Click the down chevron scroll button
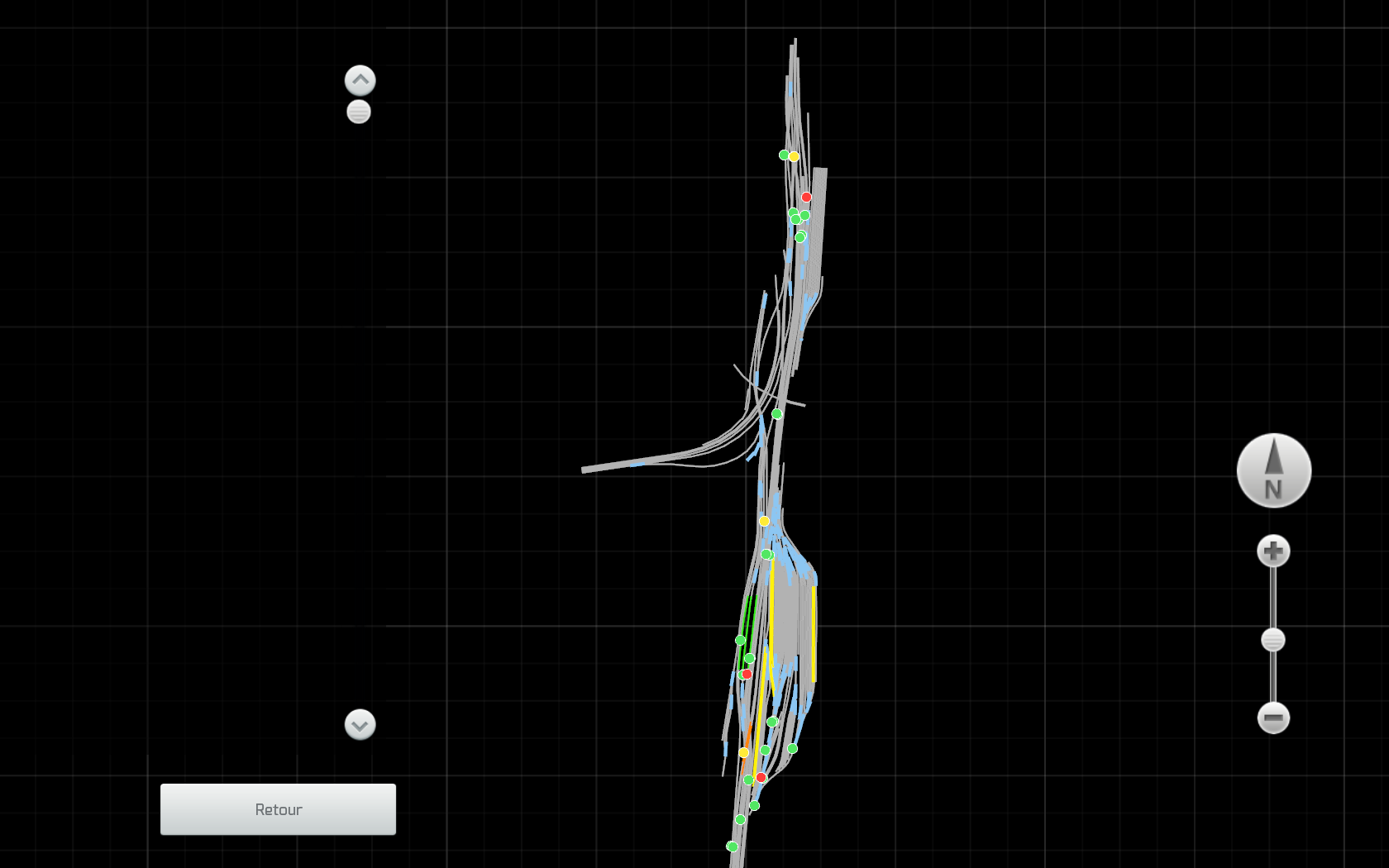This screenshot has height=868, width=1389. [360, 725]
